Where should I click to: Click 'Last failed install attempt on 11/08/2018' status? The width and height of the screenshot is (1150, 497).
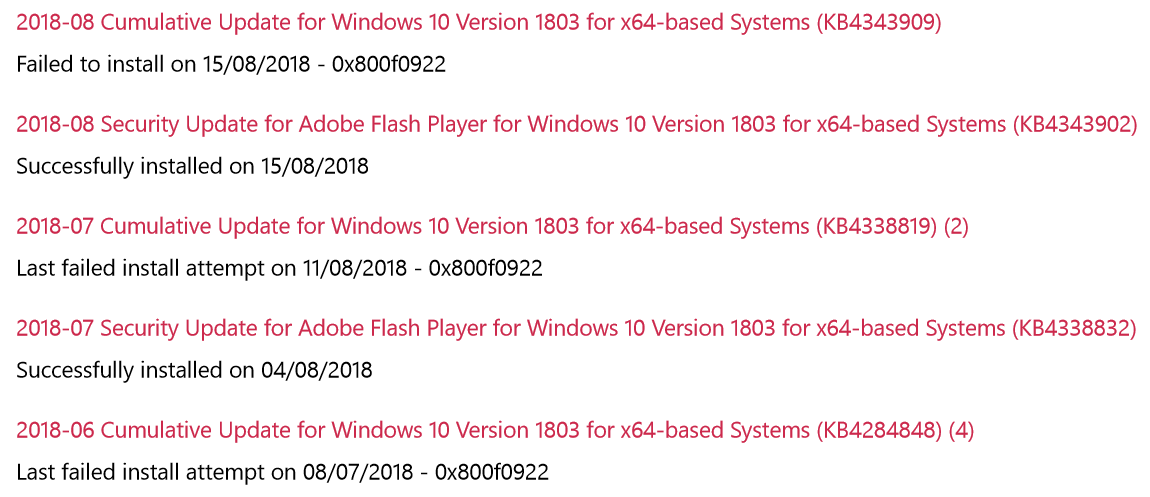(x=211, y=268)
